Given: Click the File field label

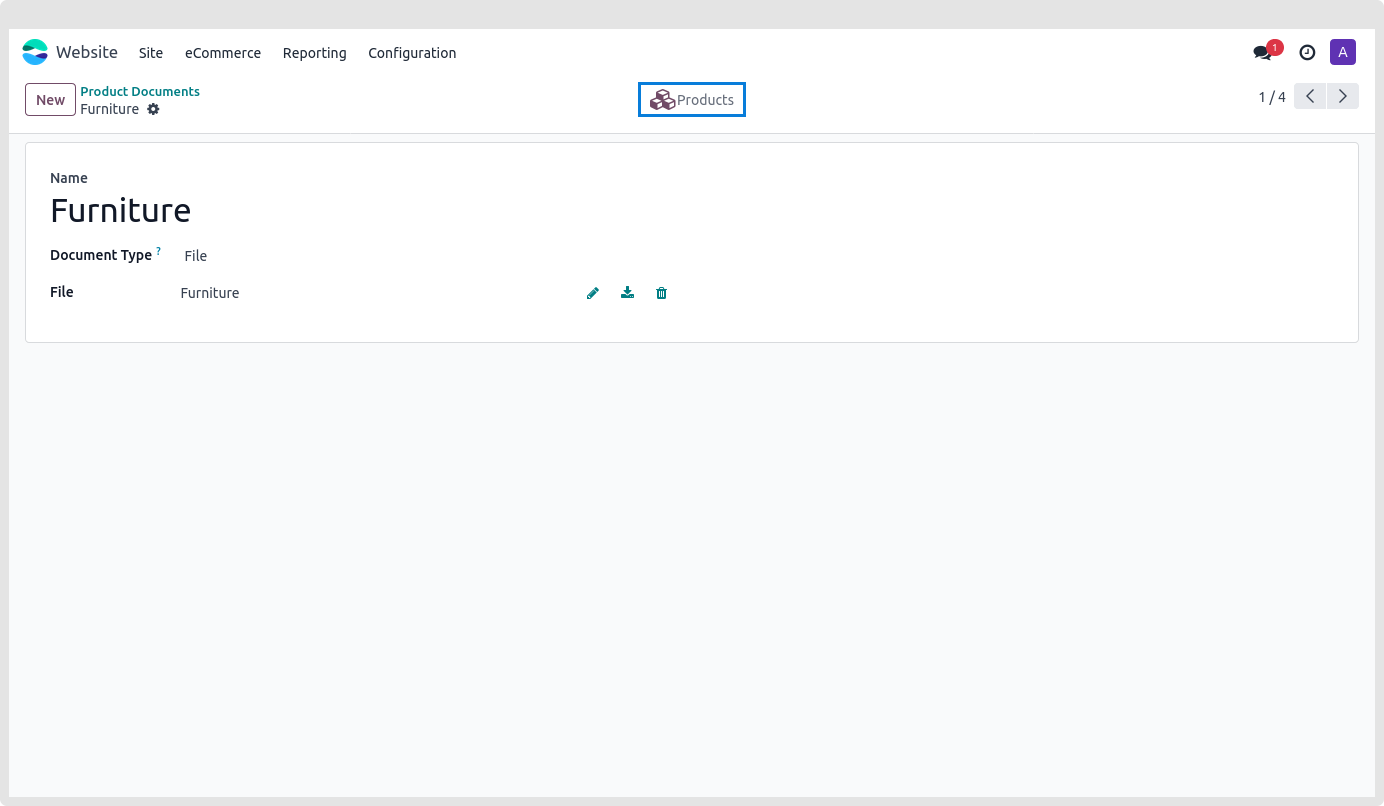Looking at the screenshot, I should 62,292.
